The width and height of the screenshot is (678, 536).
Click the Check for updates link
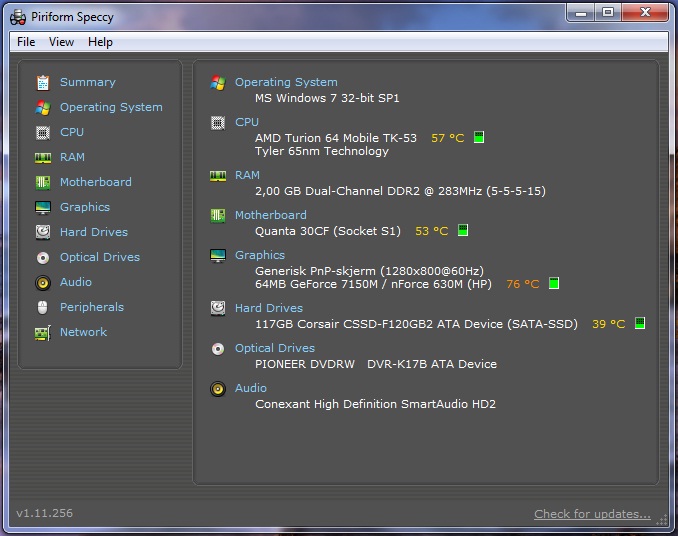coord(592,514)
